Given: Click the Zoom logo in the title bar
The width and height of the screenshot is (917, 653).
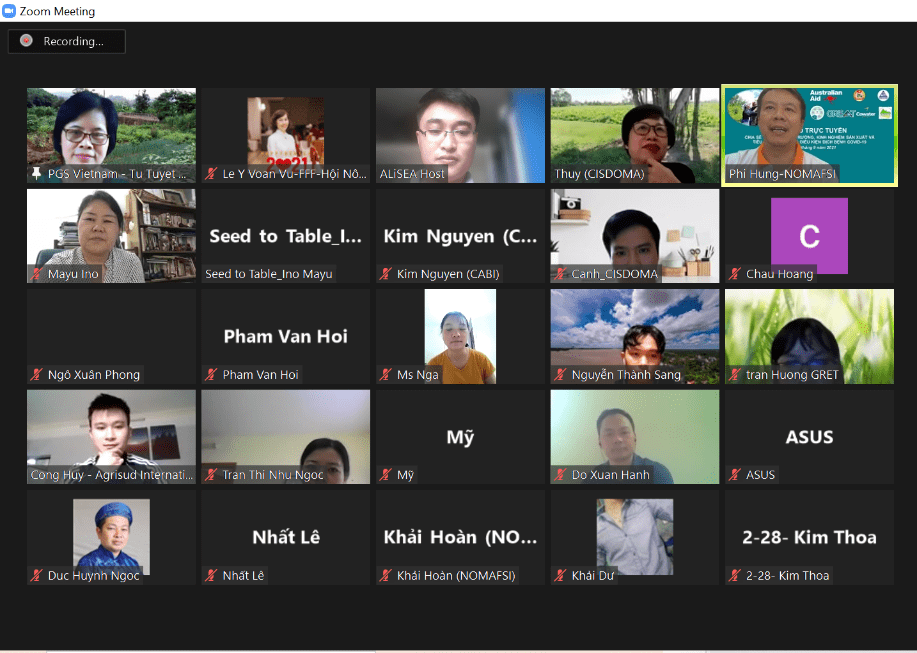Looking at the screenshot, I should tap(10, 11).
